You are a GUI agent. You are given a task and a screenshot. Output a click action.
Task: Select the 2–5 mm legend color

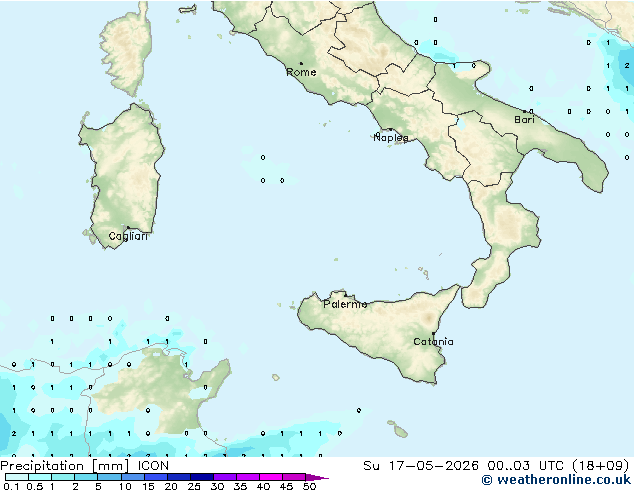click(86, 477)
